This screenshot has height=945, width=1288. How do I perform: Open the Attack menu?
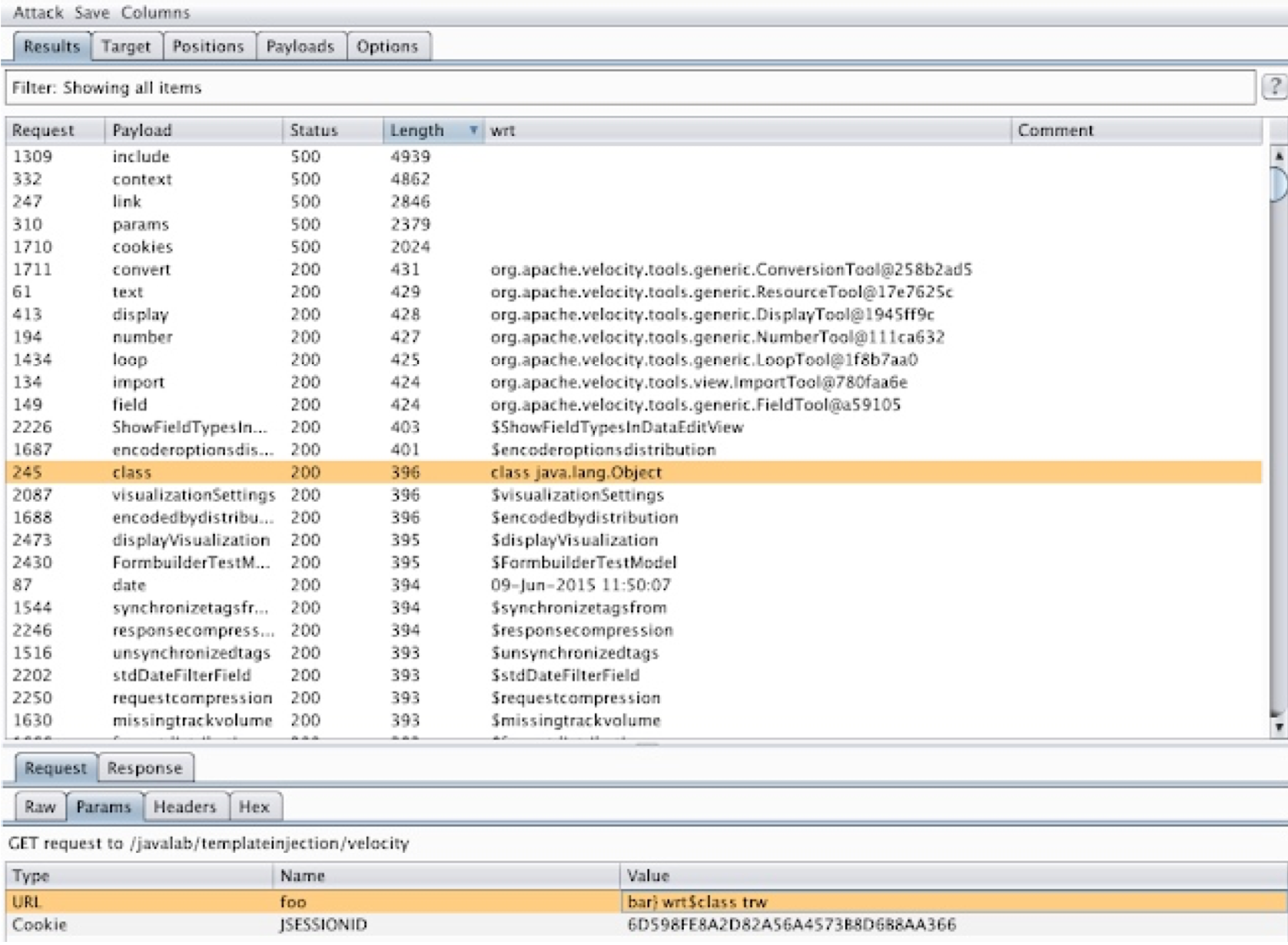pyautogui.click(x=38, y=12)
